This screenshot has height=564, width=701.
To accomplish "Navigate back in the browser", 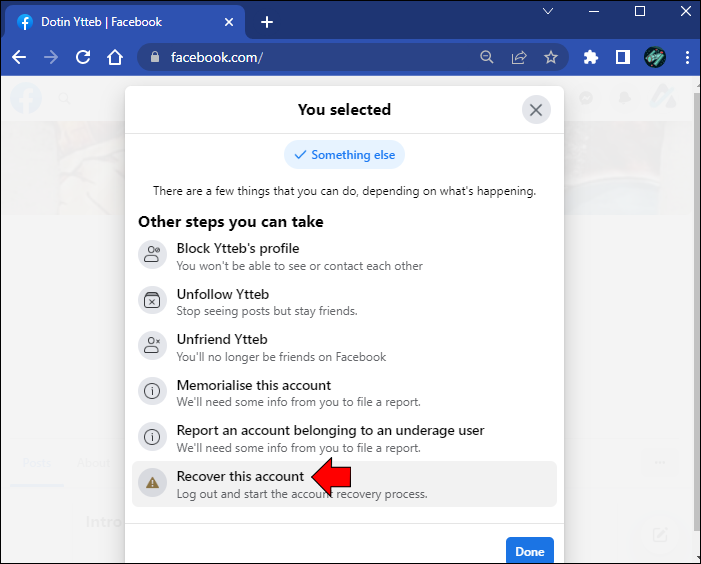I will coord(18,57).
